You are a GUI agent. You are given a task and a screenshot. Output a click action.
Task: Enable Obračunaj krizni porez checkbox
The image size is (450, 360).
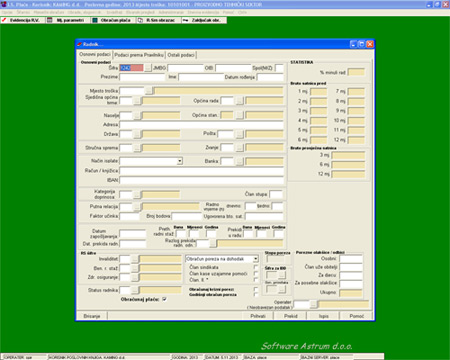[x=256, y=289]
